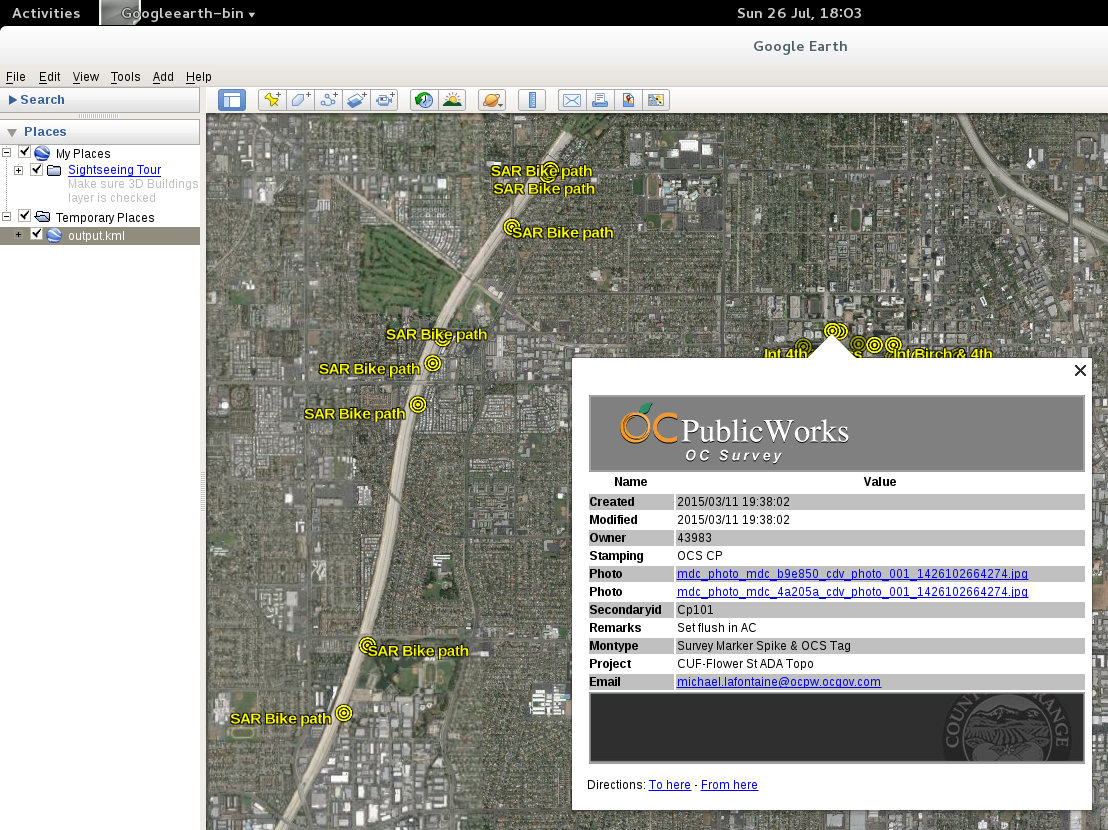This screenshot has width=1108, height=830.
Task: Select the Temporary Places tree label
Action: coord(105,218)
